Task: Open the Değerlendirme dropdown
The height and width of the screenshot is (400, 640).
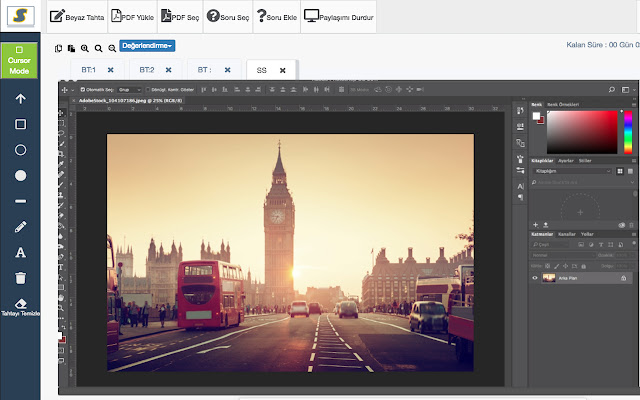Action: click(147, 46)
